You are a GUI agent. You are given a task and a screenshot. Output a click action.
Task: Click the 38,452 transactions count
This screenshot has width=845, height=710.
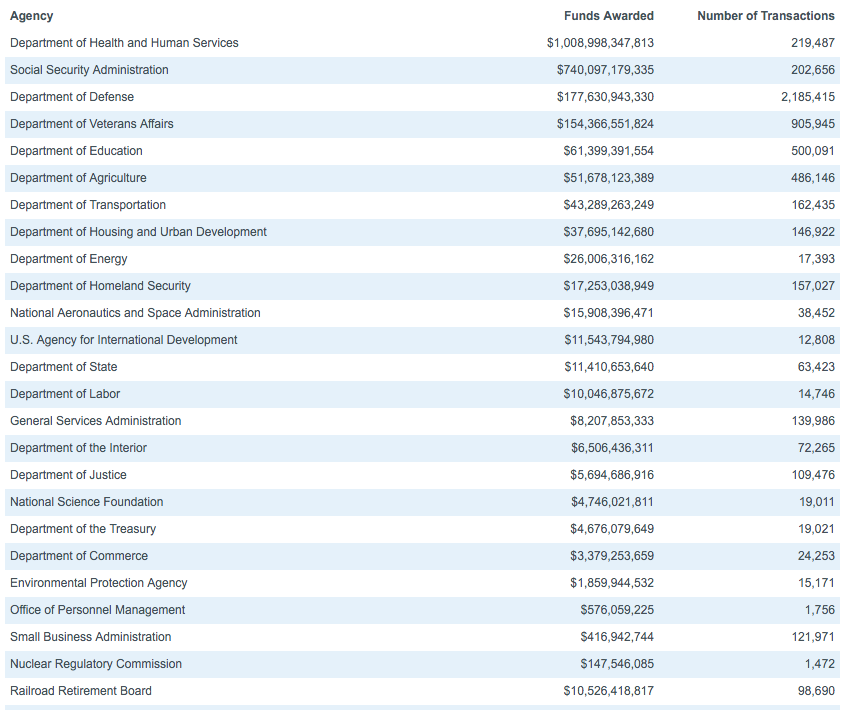point(816,313)
